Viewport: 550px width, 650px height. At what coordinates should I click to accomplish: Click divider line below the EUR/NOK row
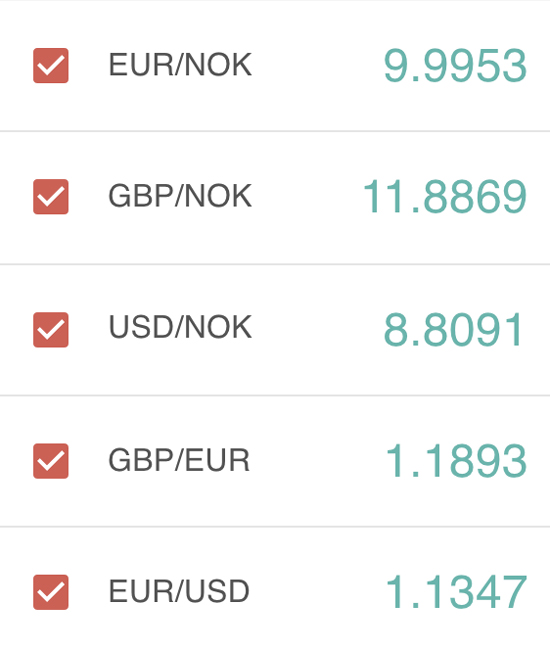pyautogui.click(x=275, y=131)
